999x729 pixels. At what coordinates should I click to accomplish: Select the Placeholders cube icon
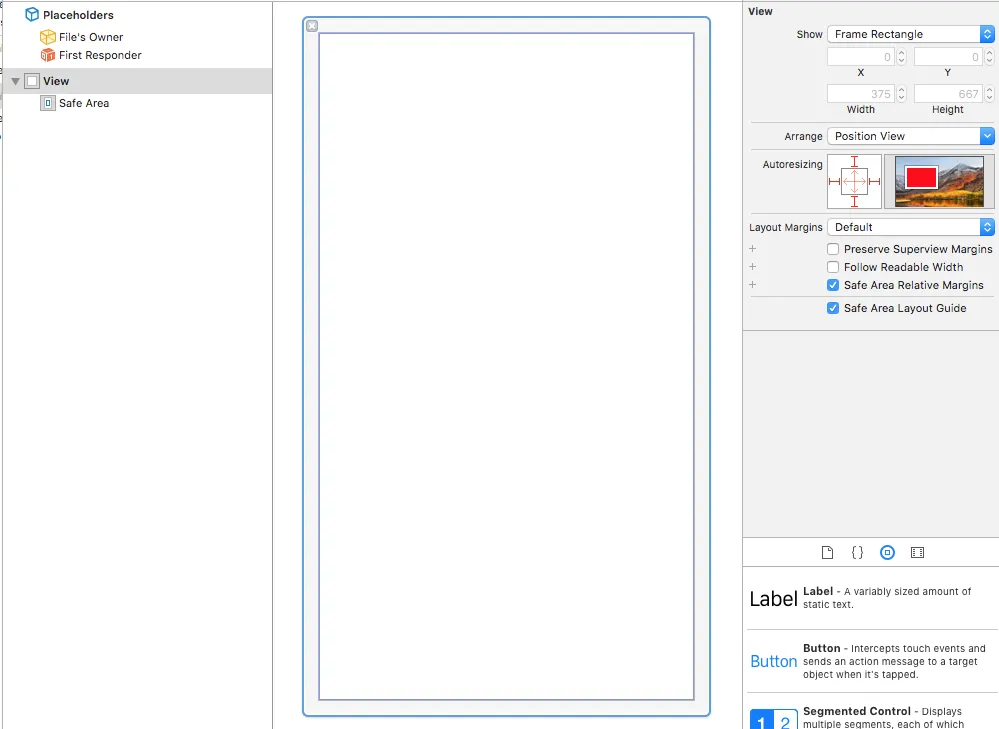[32, 15]
